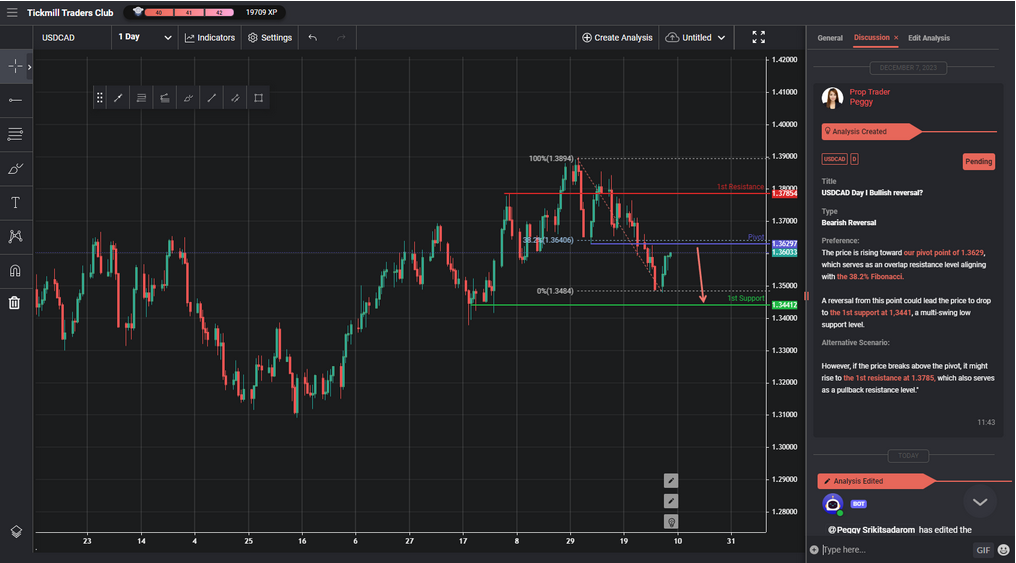
Task: Click the Pivot price label 1.36297
Action: click(784, 244)
